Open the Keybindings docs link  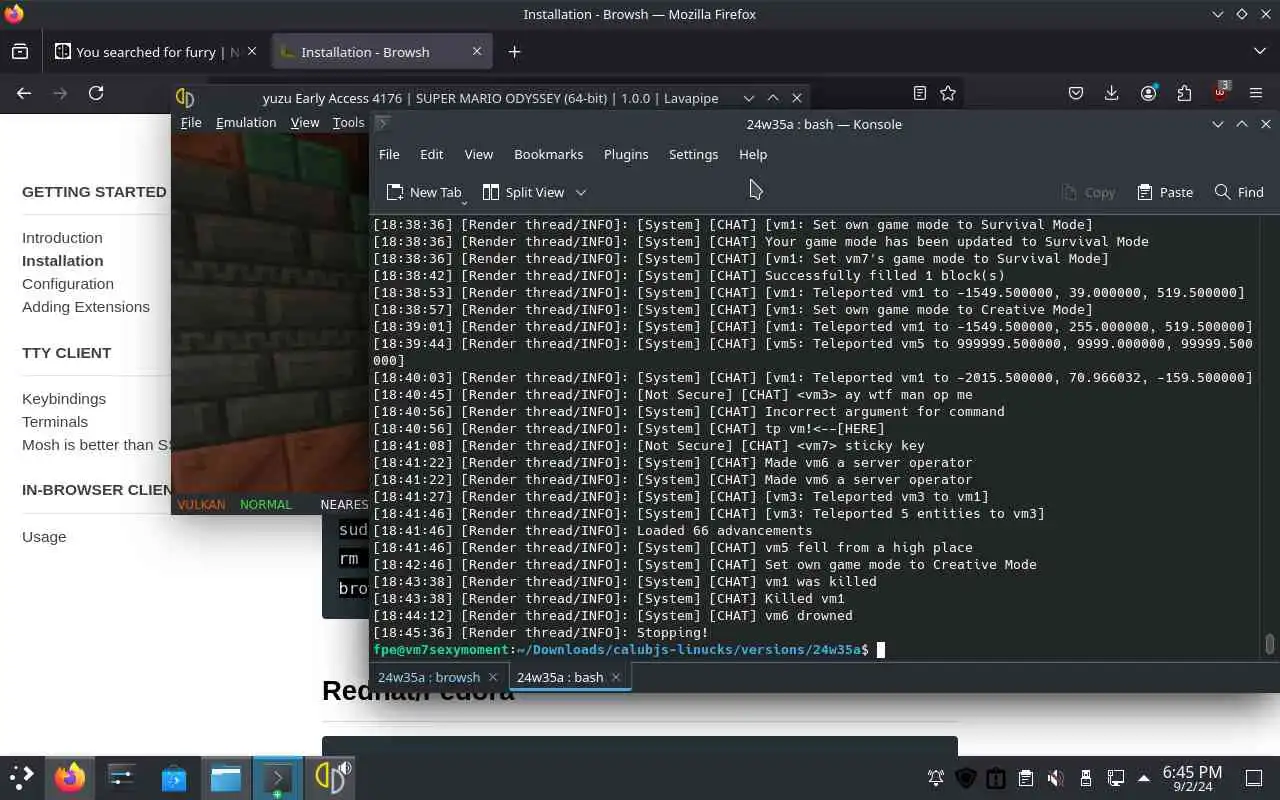(x=64, y=398)
